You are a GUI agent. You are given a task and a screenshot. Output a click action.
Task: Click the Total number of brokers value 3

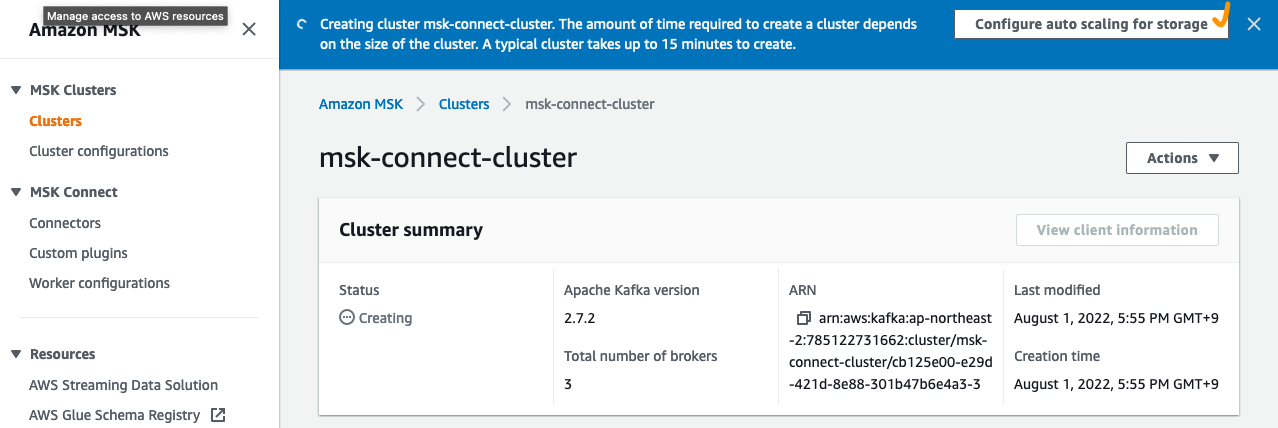tap(568, 384)
